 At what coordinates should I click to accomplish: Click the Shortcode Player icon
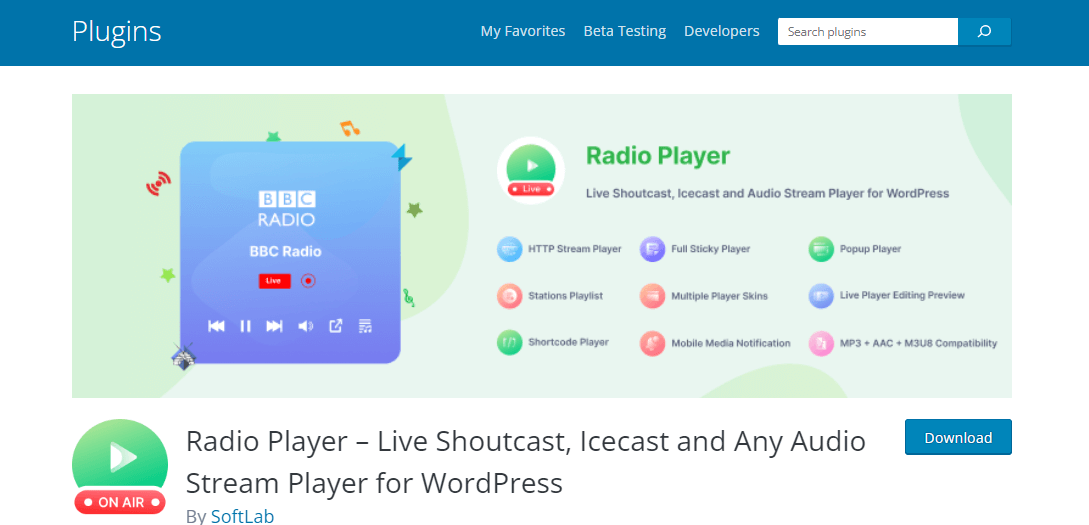(510, 343)
